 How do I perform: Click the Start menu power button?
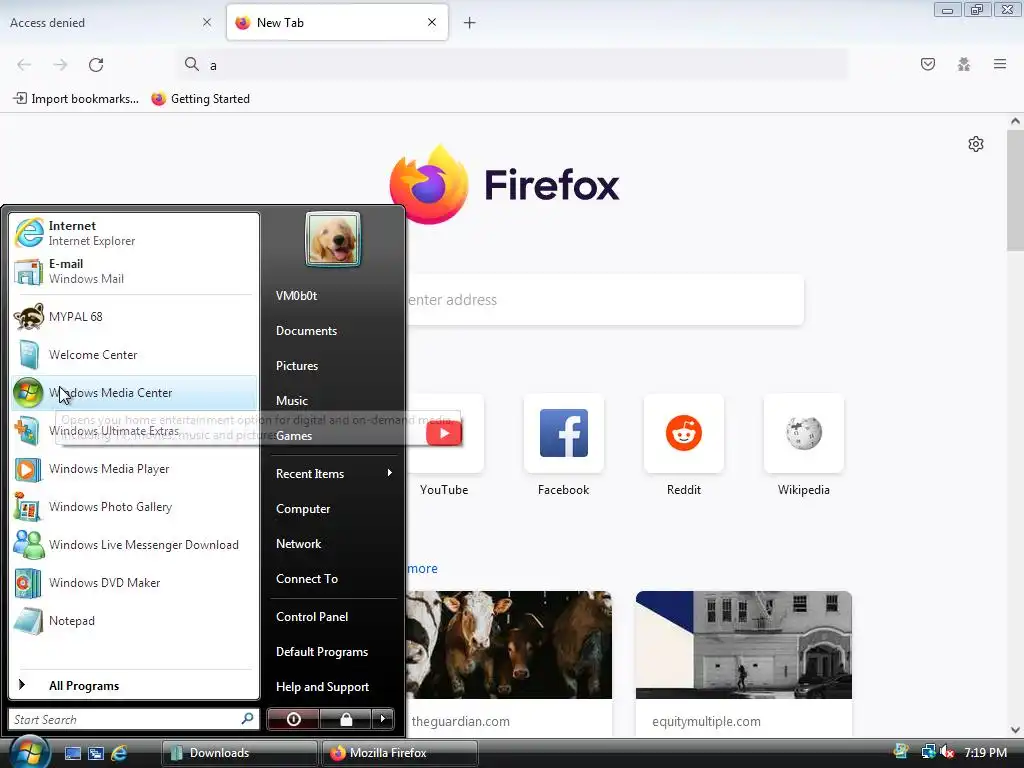click(293, 719)
